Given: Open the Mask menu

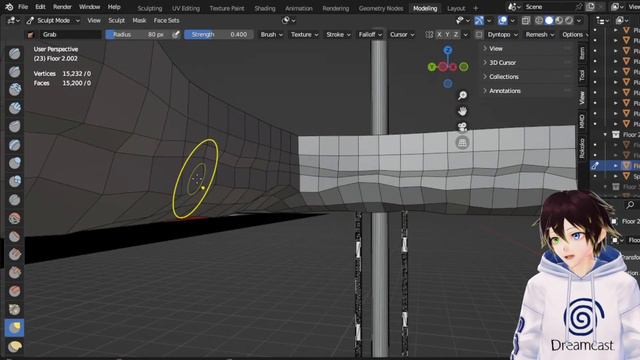Looking at the screenshot, I should point(139,20).
